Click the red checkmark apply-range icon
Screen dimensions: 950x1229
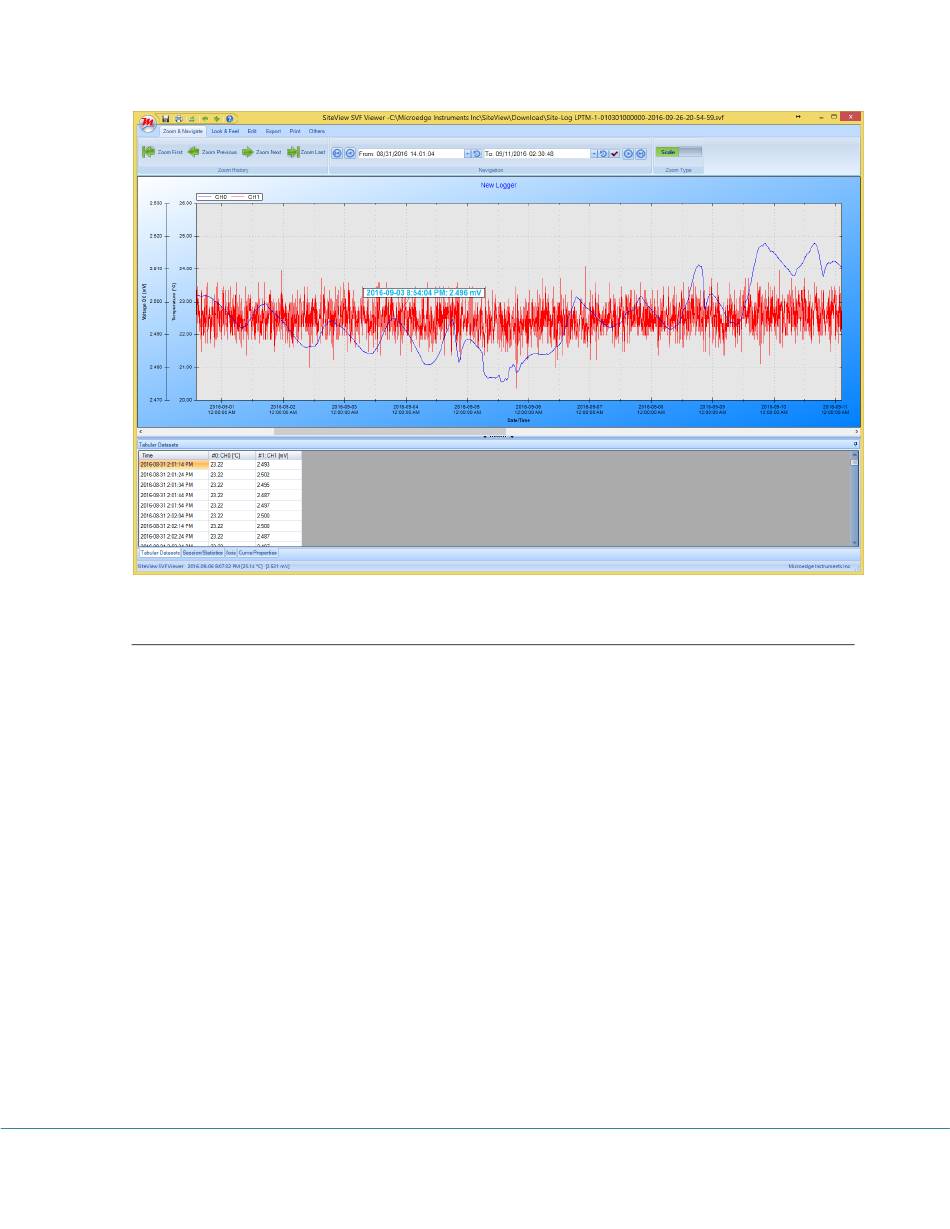[615, 153]
